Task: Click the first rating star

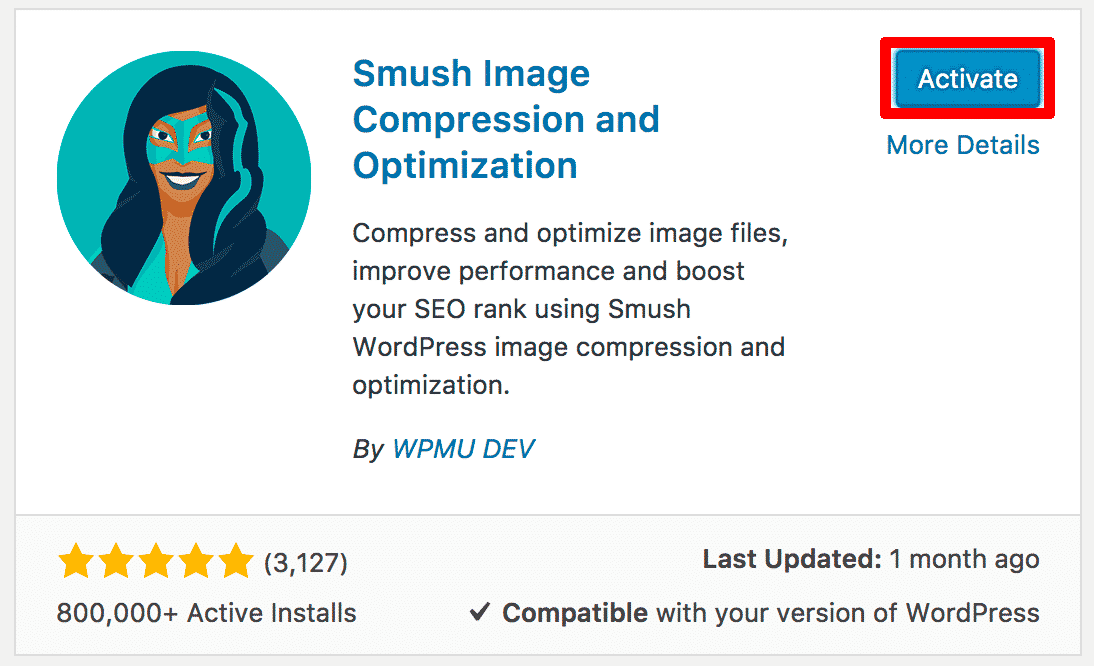Action: pos(75,561)
